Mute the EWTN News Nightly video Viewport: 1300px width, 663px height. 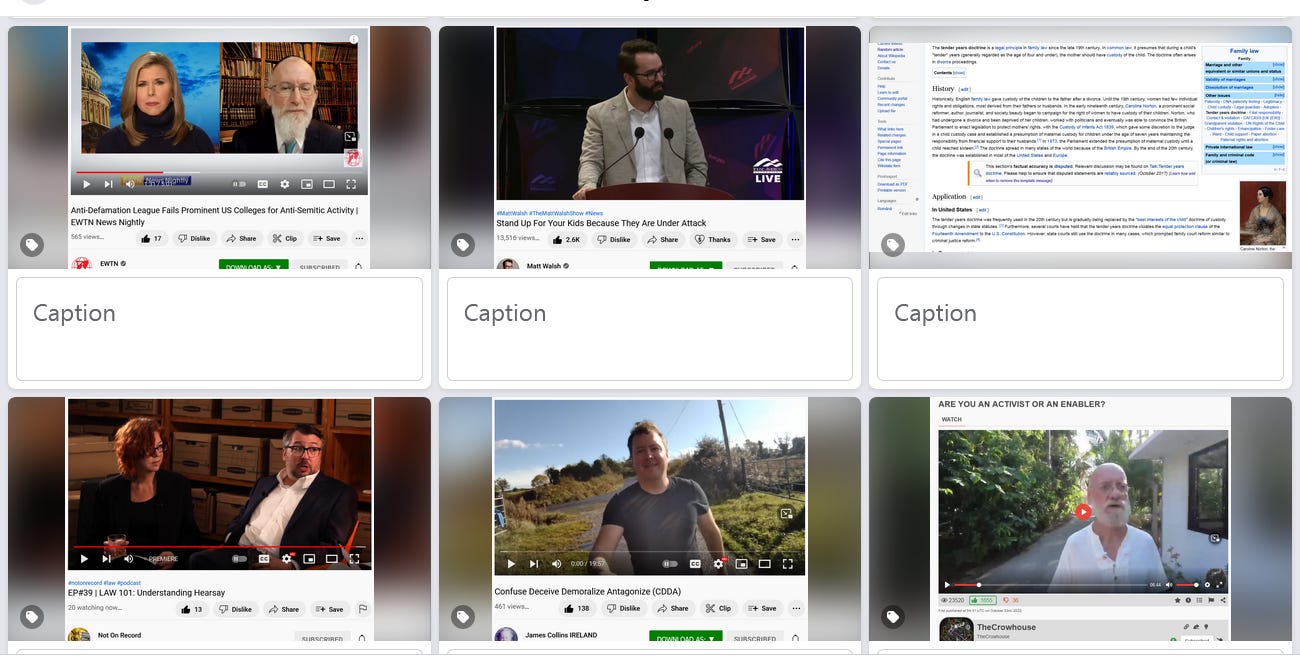(x=129, y=184)
